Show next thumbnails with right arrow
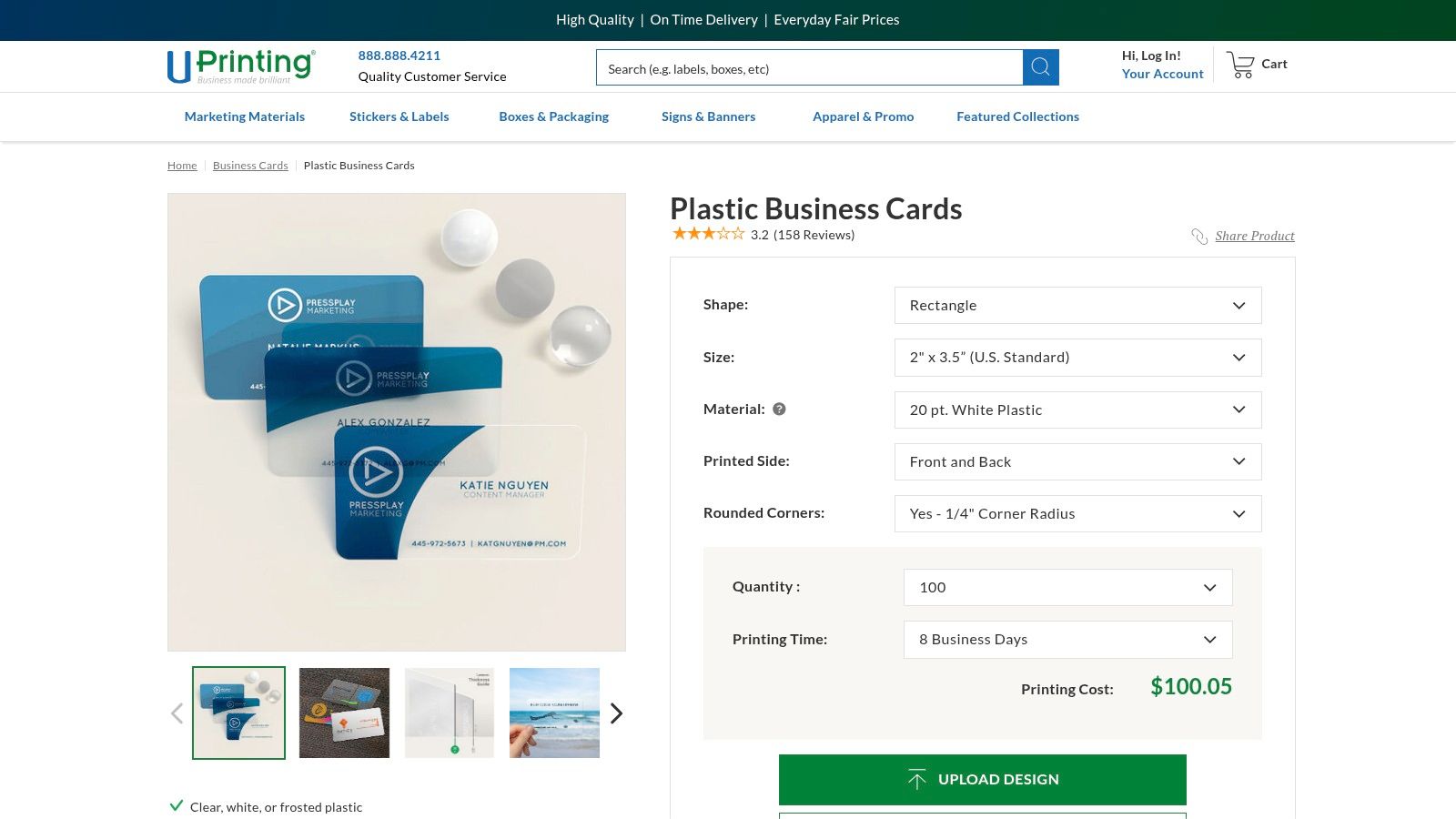Viewport: 1456px width, 819px height. click(x=616, y=713)
